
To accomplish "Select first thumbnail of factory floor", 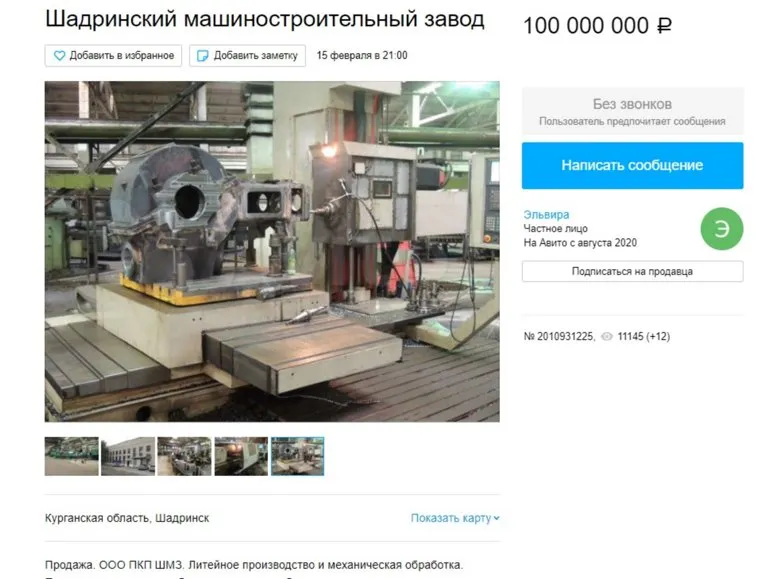I will coord(72,456).
